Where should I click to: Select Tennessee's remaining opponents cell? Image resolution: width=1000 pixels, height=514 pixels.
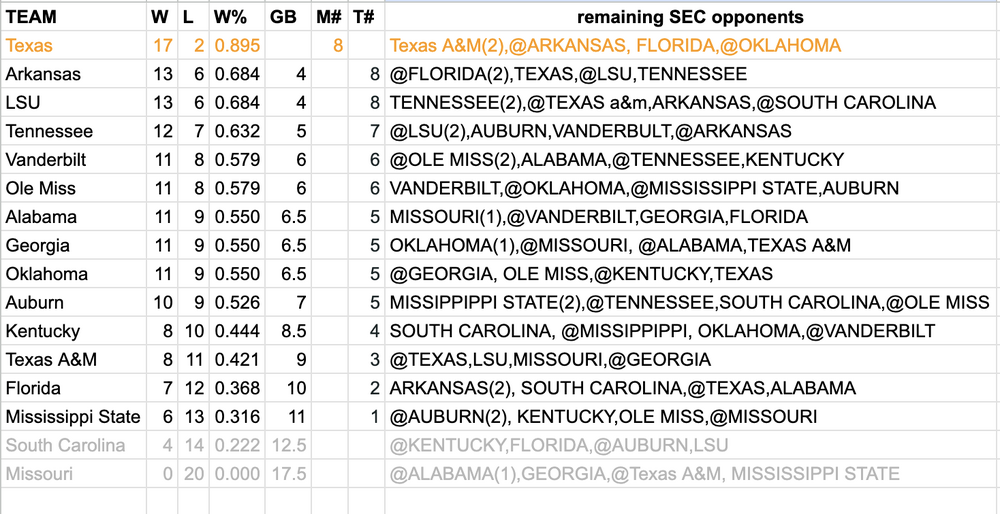(x=590, y=131)
